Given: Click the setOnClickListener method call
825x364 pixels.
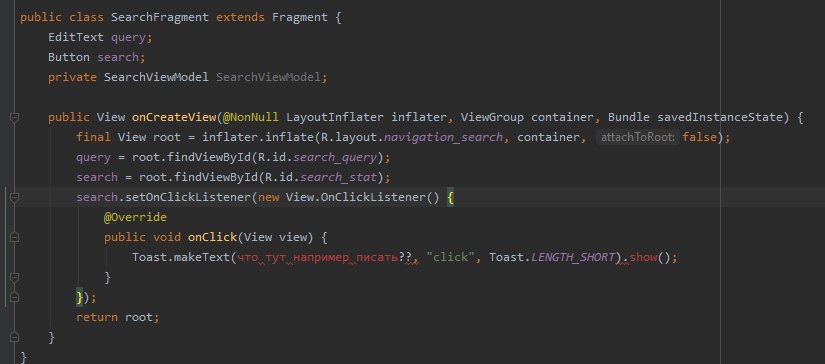Looking at the screenshot, I should click(187, 197).
